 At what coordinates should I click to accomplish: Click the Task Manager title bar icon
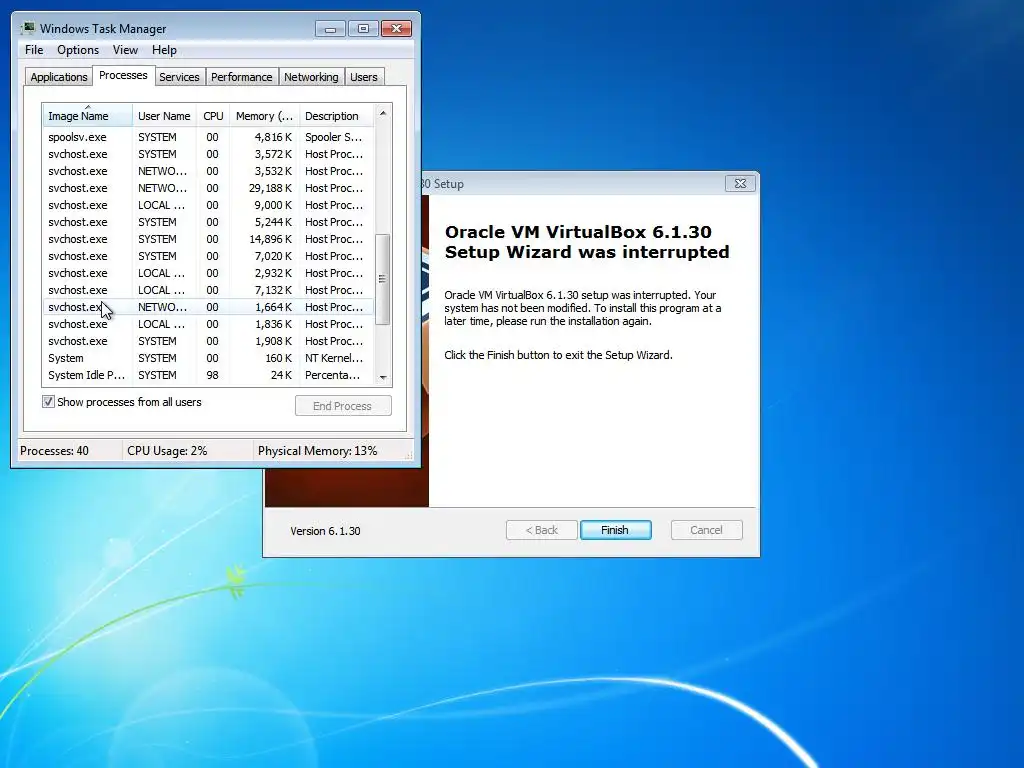click(27, 28)
